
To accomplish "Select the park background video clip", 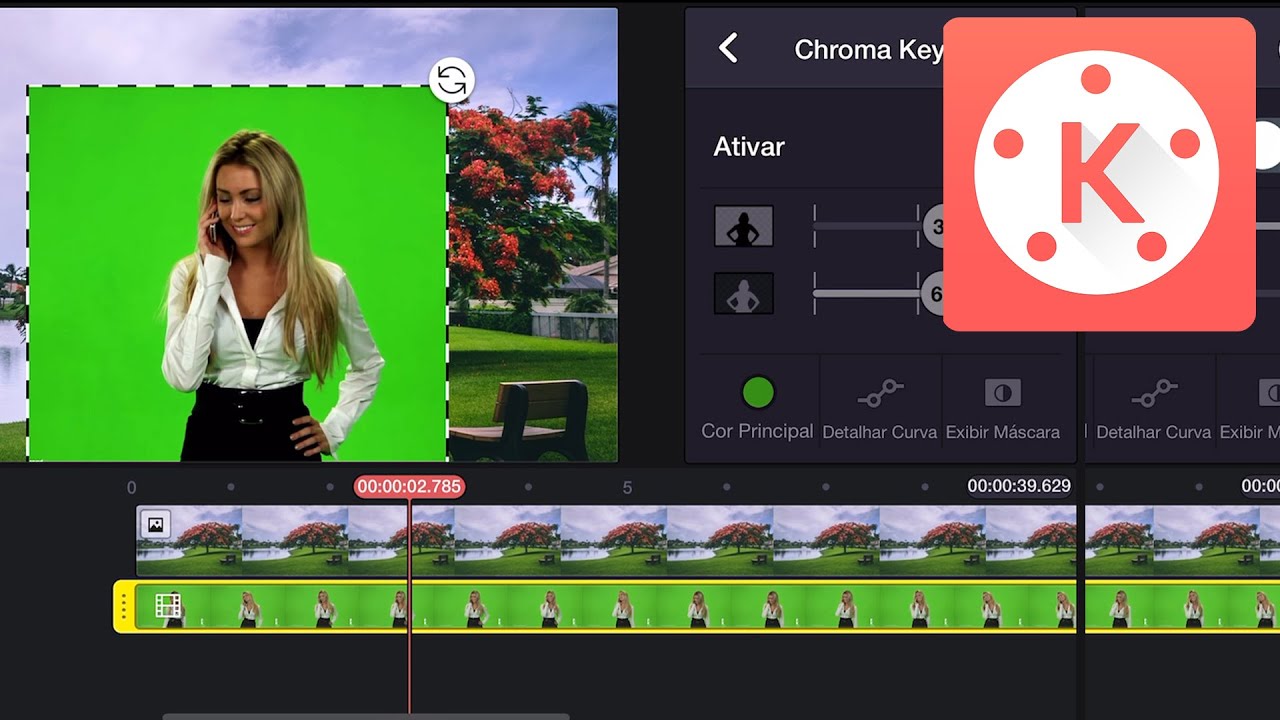I will pos(606,540).
